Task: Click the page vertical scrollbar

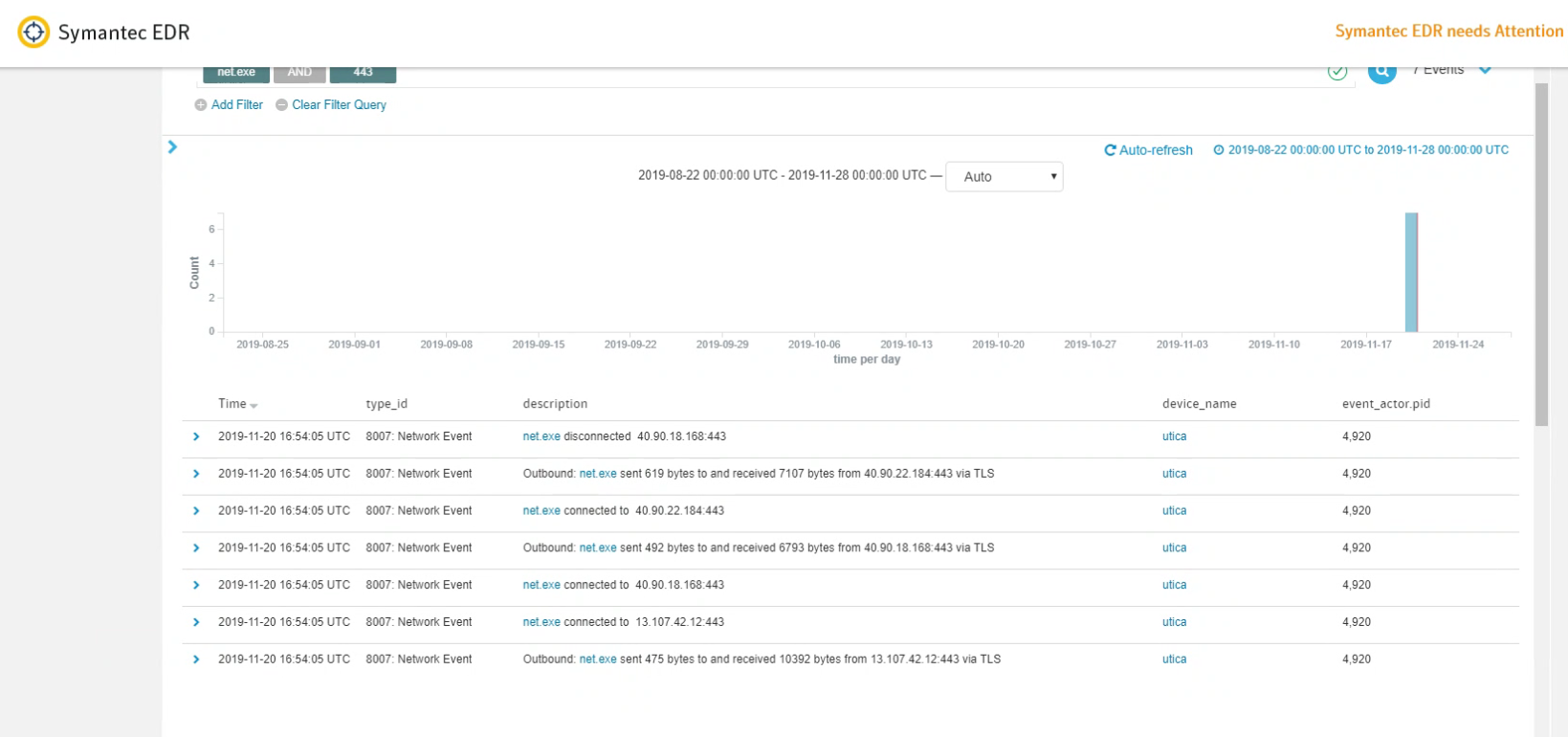Action: (1541, 254)
